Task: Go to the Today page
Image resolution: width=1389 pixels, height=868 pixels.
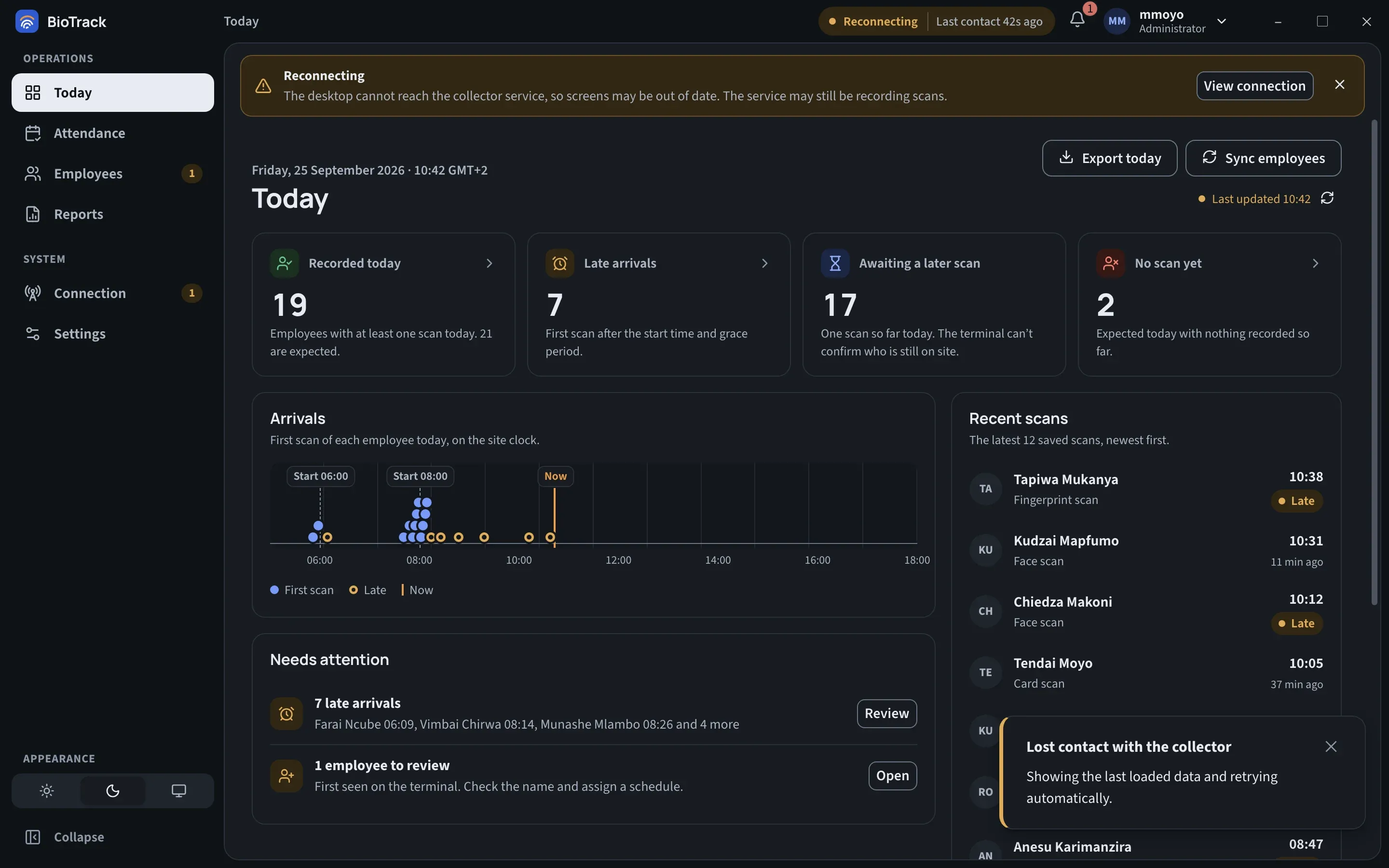Action: [112, 93]
